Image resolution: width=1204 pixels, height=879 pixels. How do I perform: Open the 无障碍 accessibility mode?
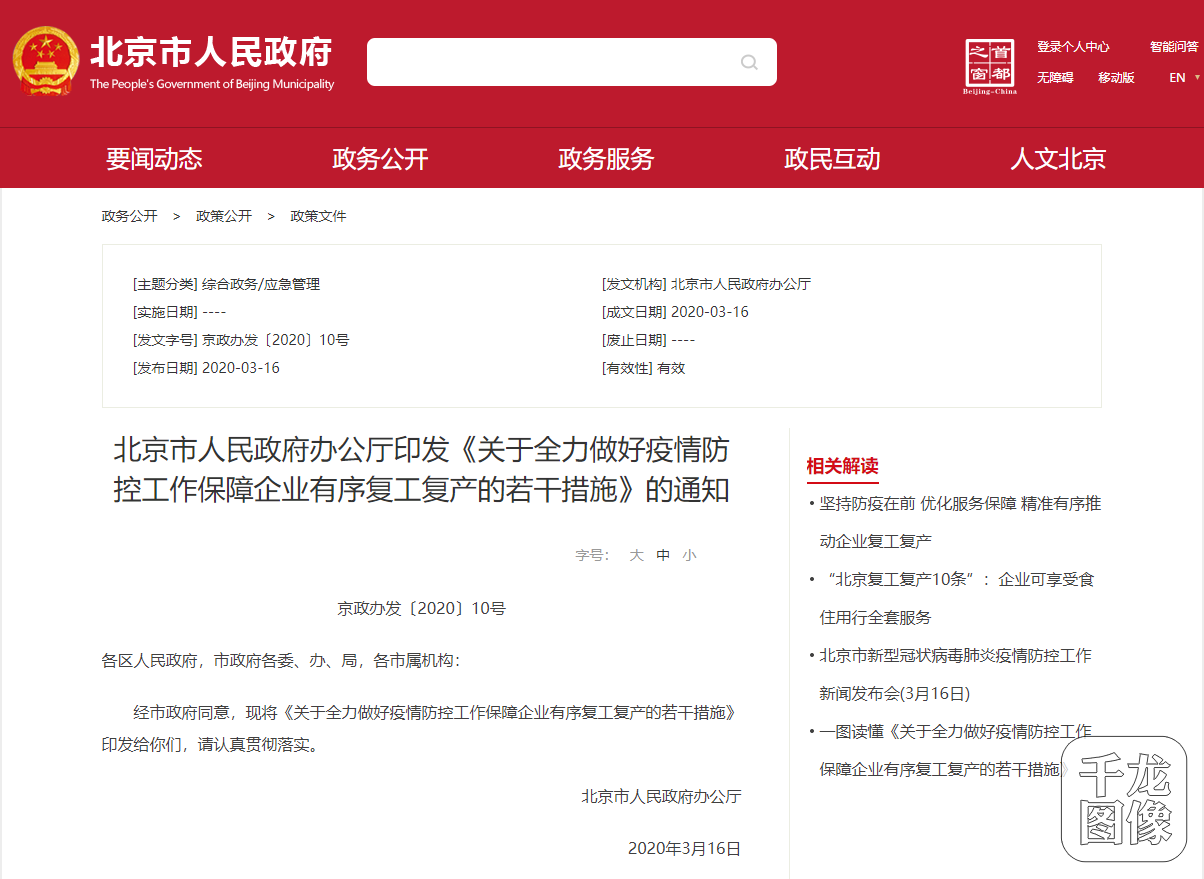pos(1054,77)
